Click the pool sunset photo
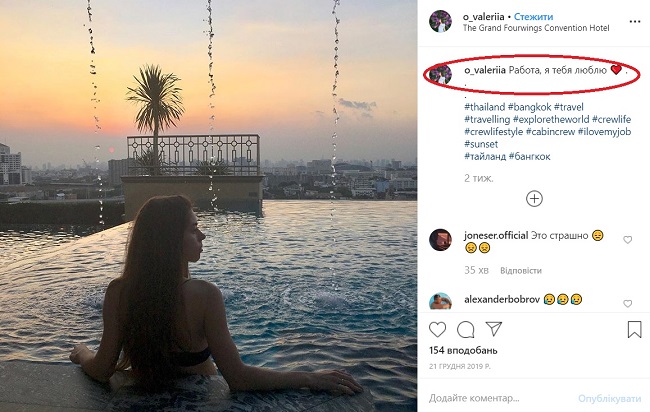 click(208, 206)
